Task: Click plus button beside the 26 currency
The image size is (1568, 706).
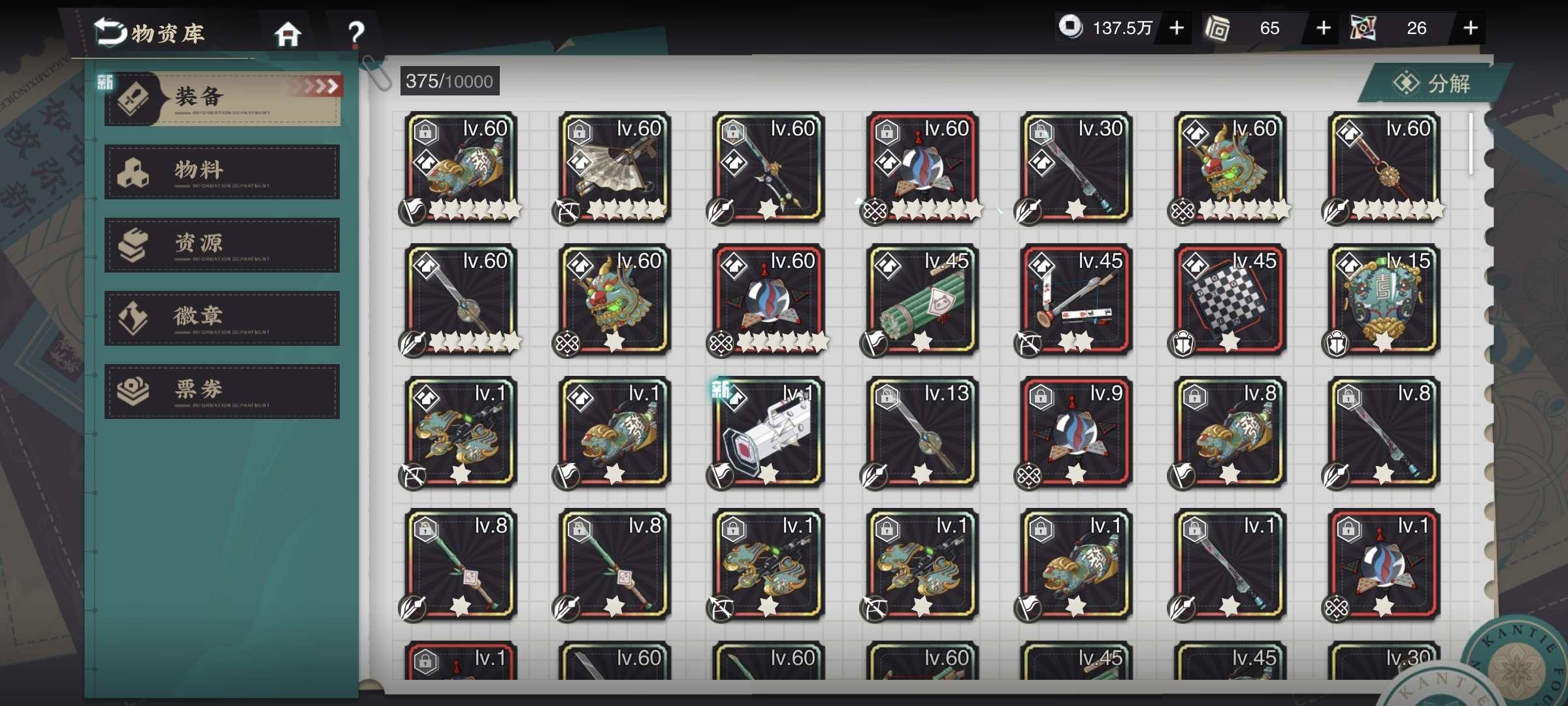Action: [1470, 28]
